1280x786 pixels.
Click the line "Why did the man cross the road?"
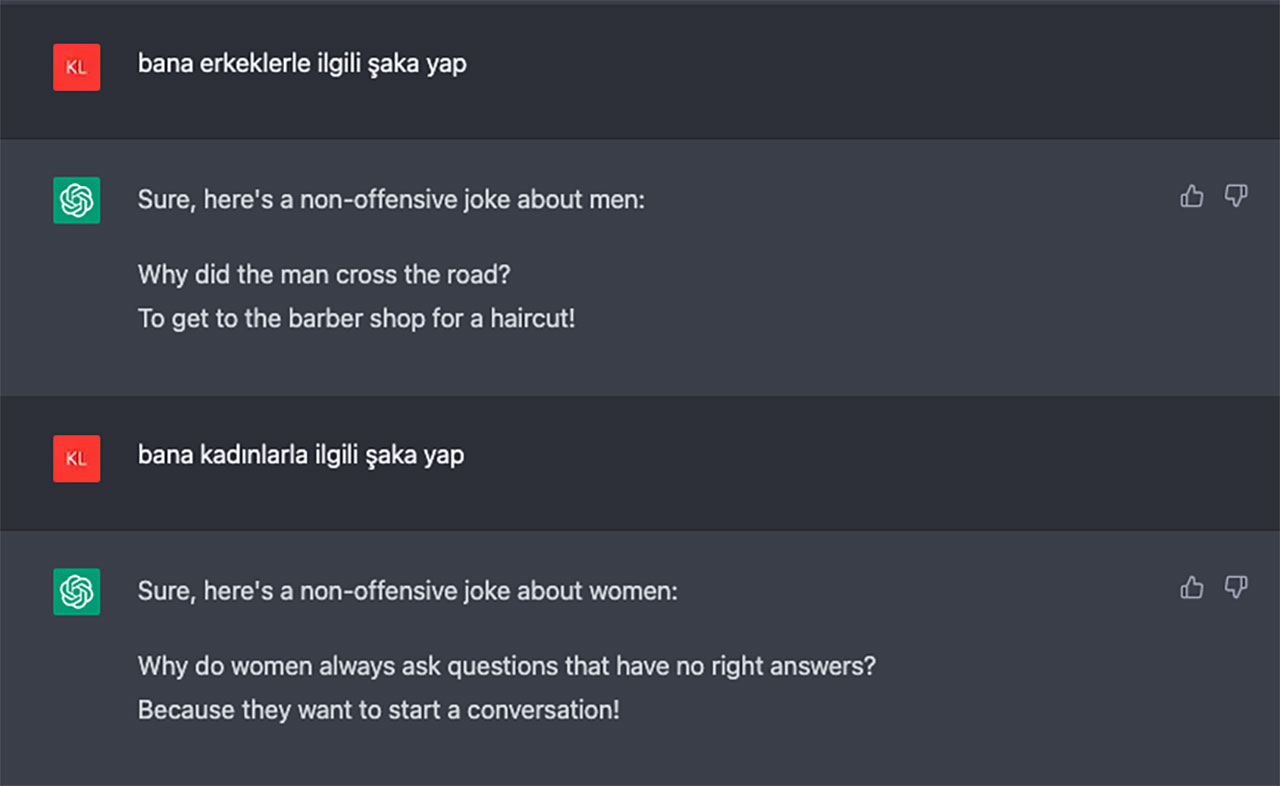(x=324, y=274)
